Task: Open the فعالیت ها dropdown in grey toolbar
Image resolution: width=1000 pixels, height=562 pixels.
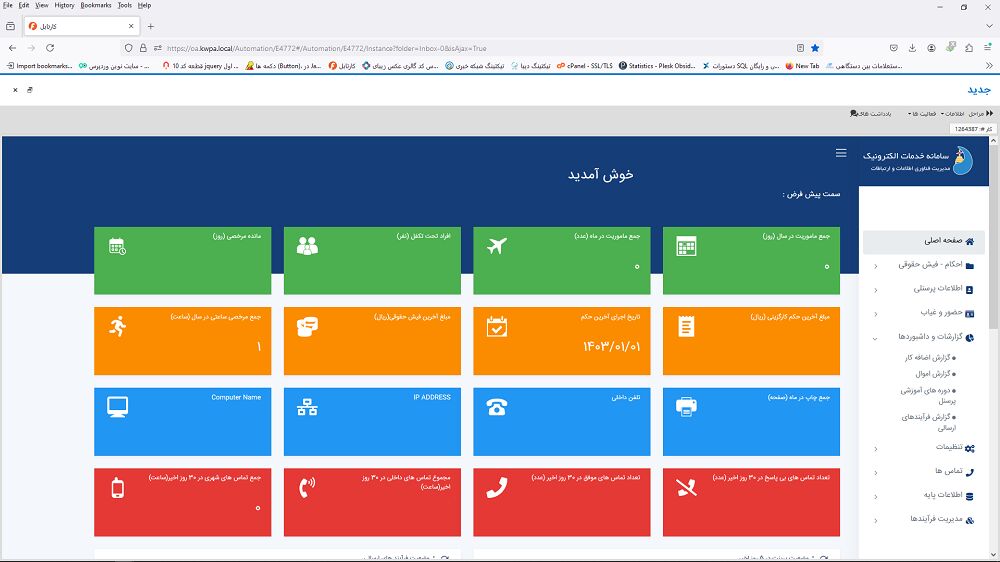Action: (922, 114)
